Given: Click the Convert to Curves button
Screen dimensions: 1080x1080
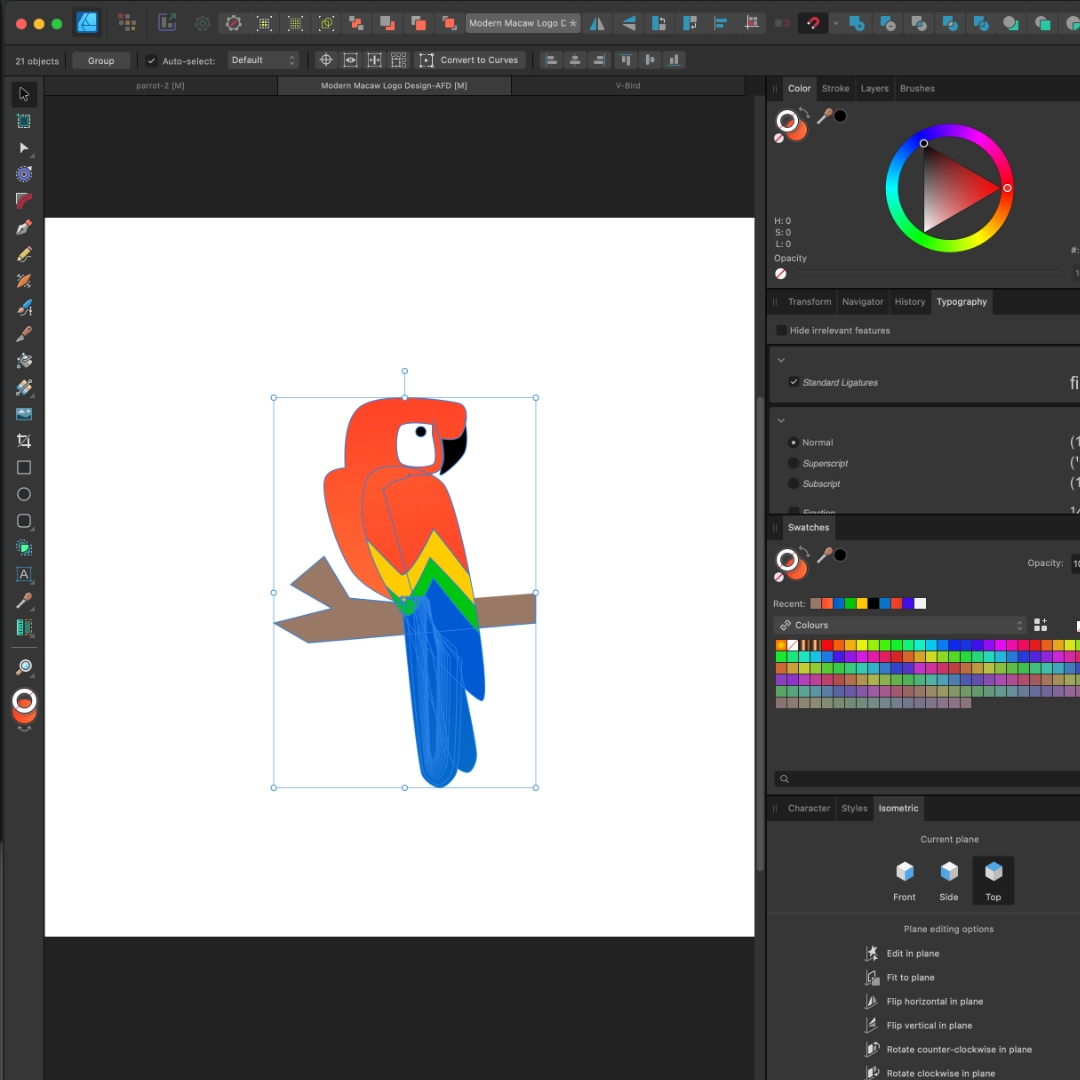Looking at the screenshot, I should (468, 60).
